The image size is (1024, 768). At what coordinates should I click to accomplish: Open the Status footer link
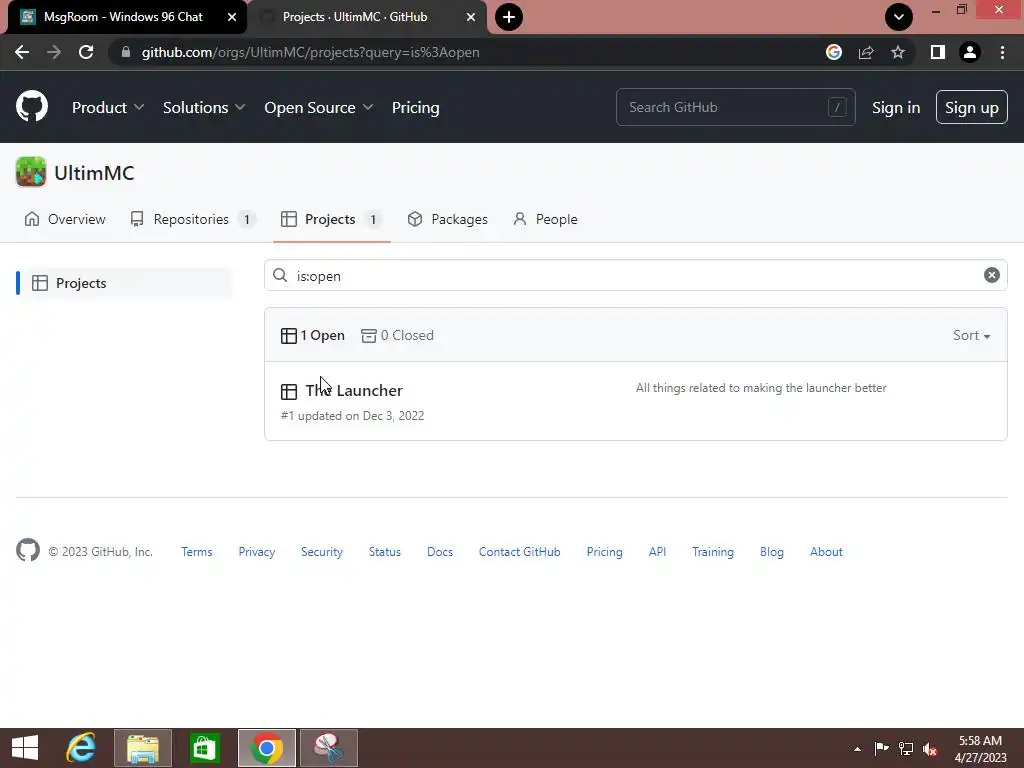pos(385,551)
